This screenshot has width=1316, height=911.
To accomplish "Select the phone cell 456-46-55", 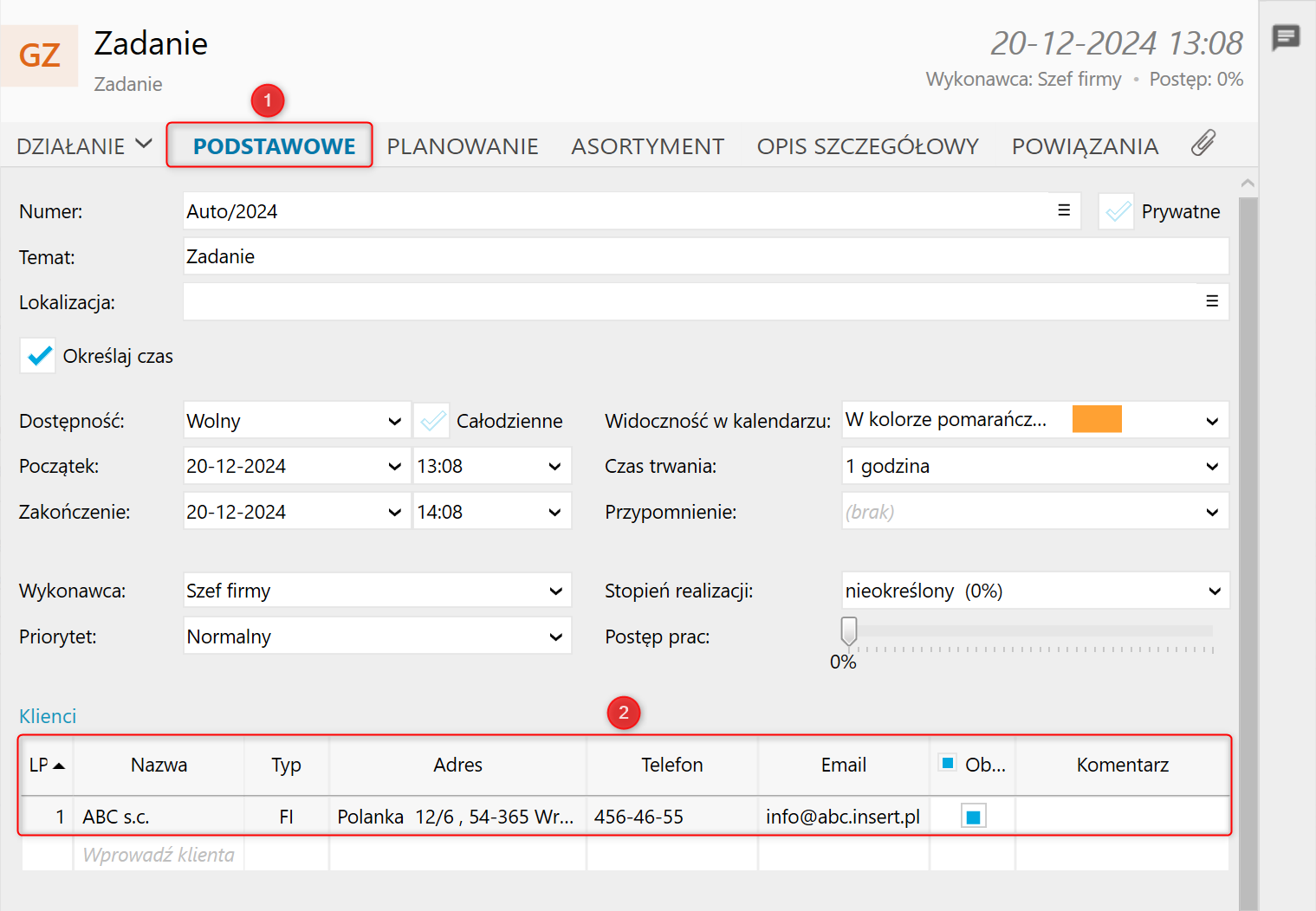I will pos(671,817).
